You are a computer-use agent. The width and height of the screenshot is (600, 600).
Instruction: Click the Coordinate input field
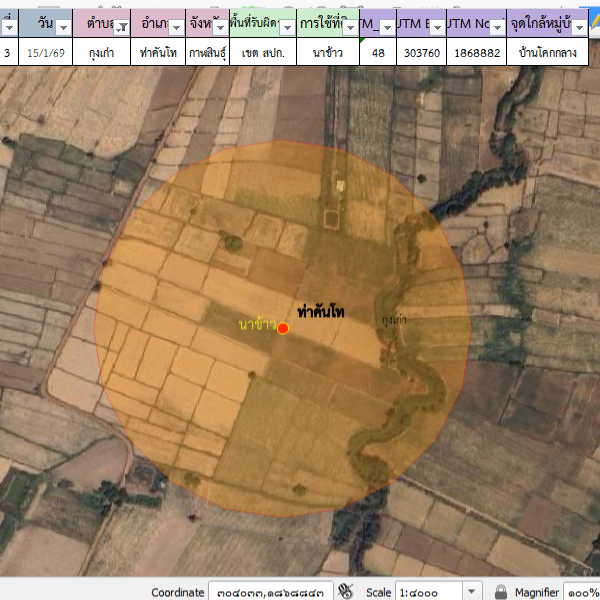pos(270,592)
